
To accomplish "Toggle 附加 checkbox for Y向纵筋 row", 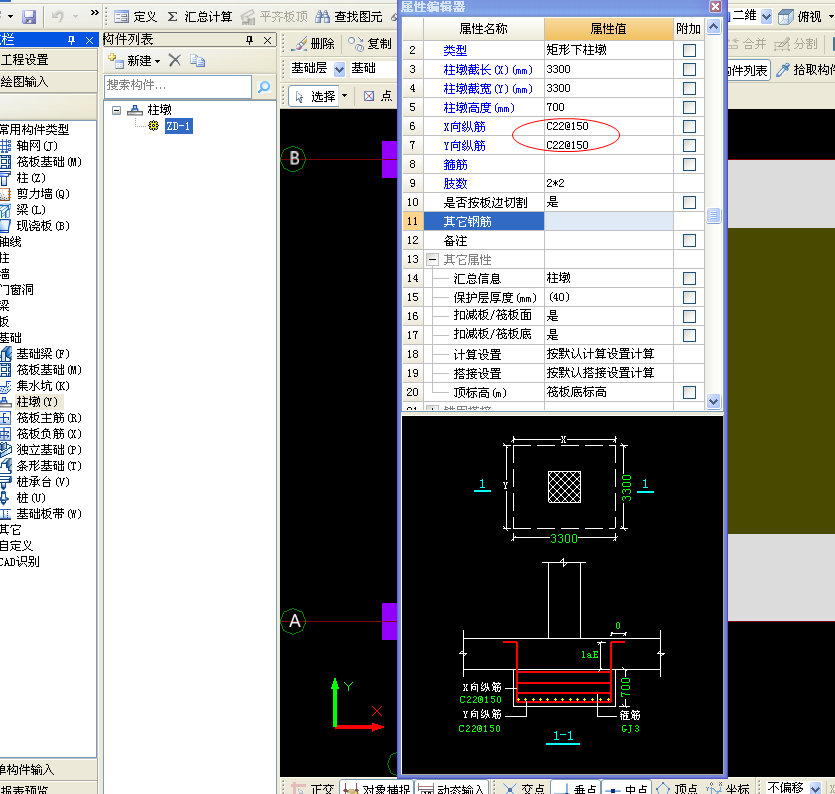I will tap(689, 145).
